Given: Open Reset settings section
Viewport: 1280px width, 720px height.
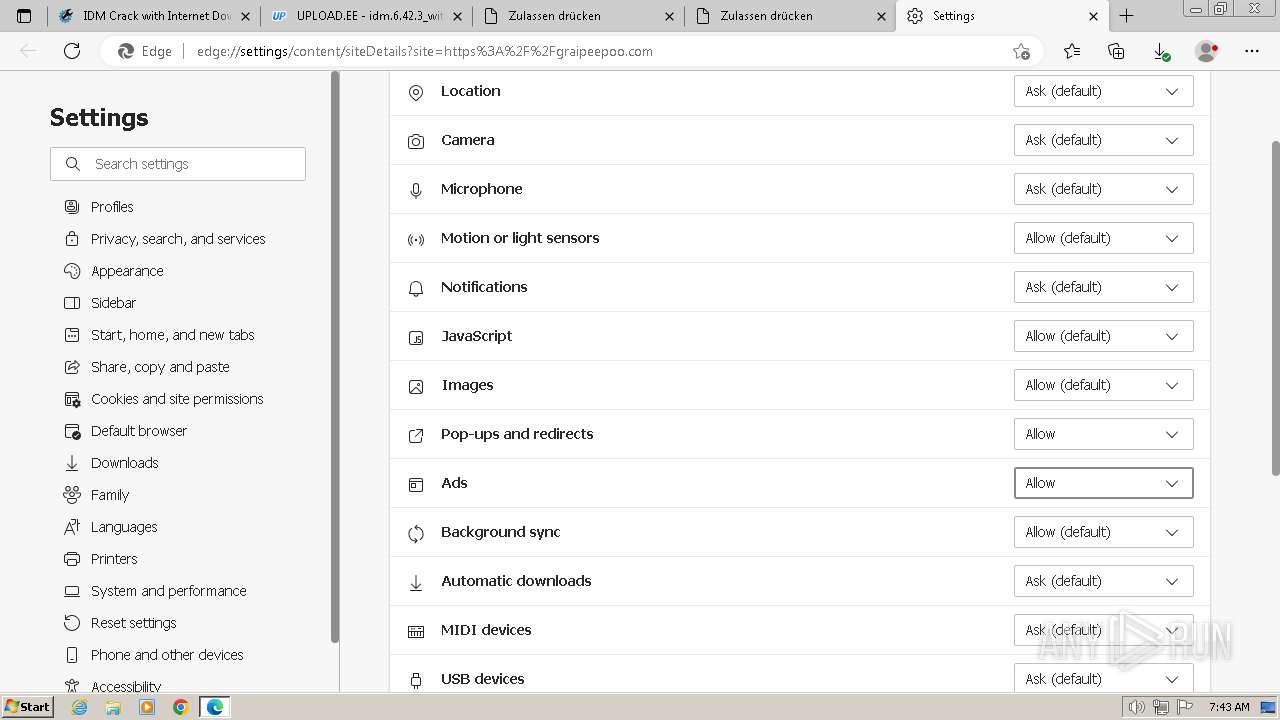Looking at the screenshot, I should (x=119, y=623).
